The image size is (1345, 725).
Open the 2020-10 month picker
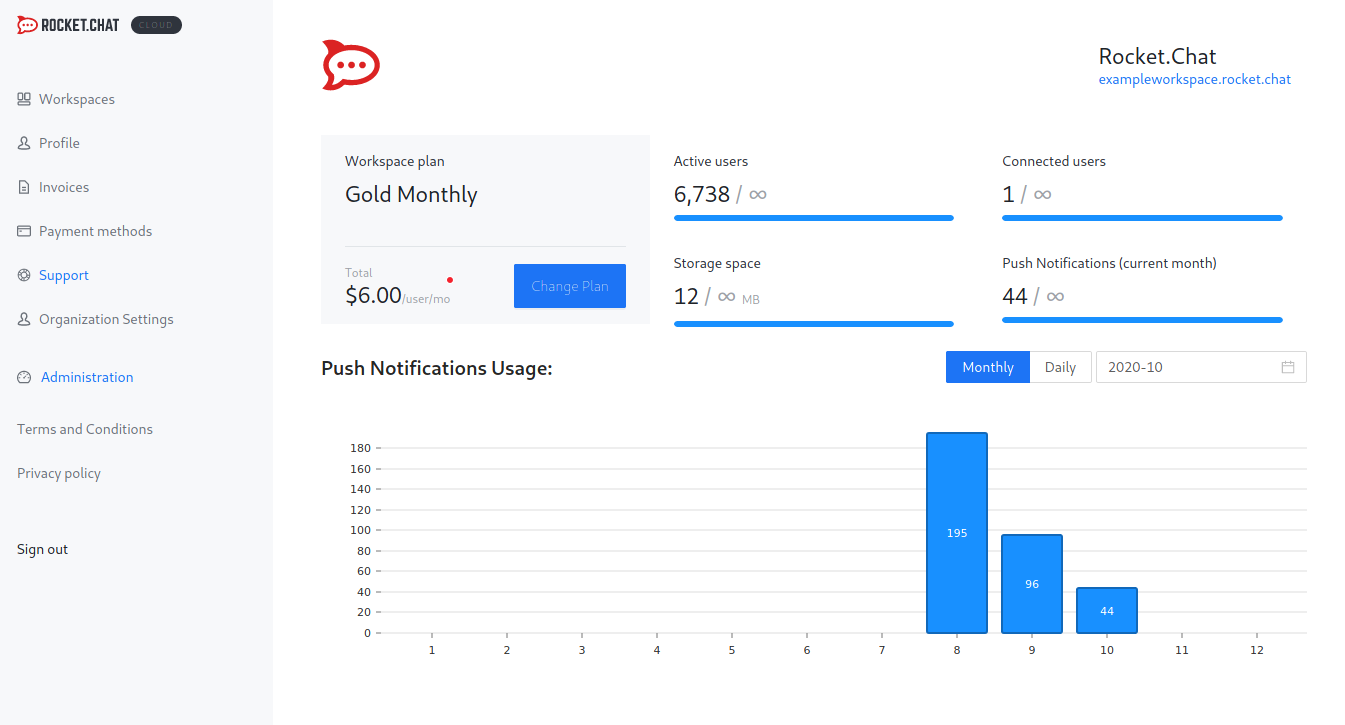(1190, 367)
